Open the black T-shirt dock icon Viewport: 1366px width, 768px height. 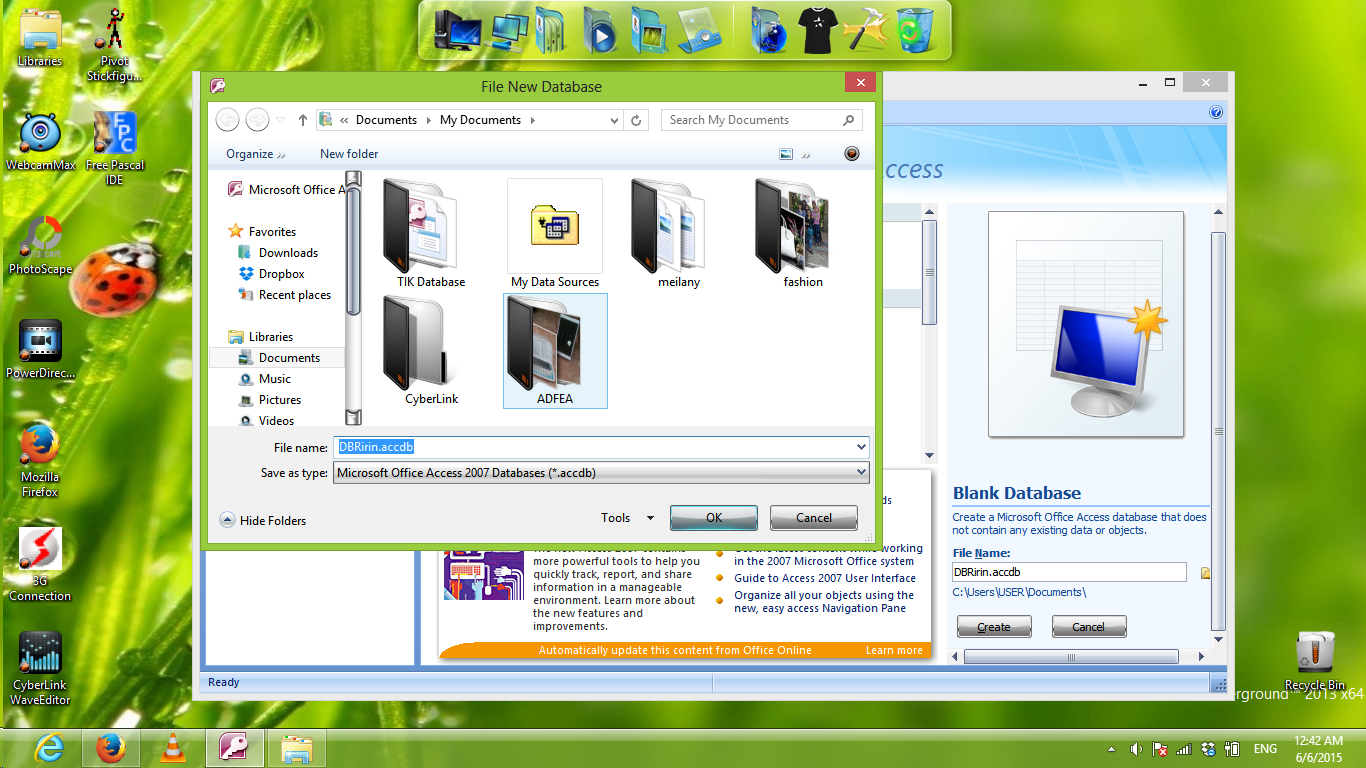click(x=817, y=30)
